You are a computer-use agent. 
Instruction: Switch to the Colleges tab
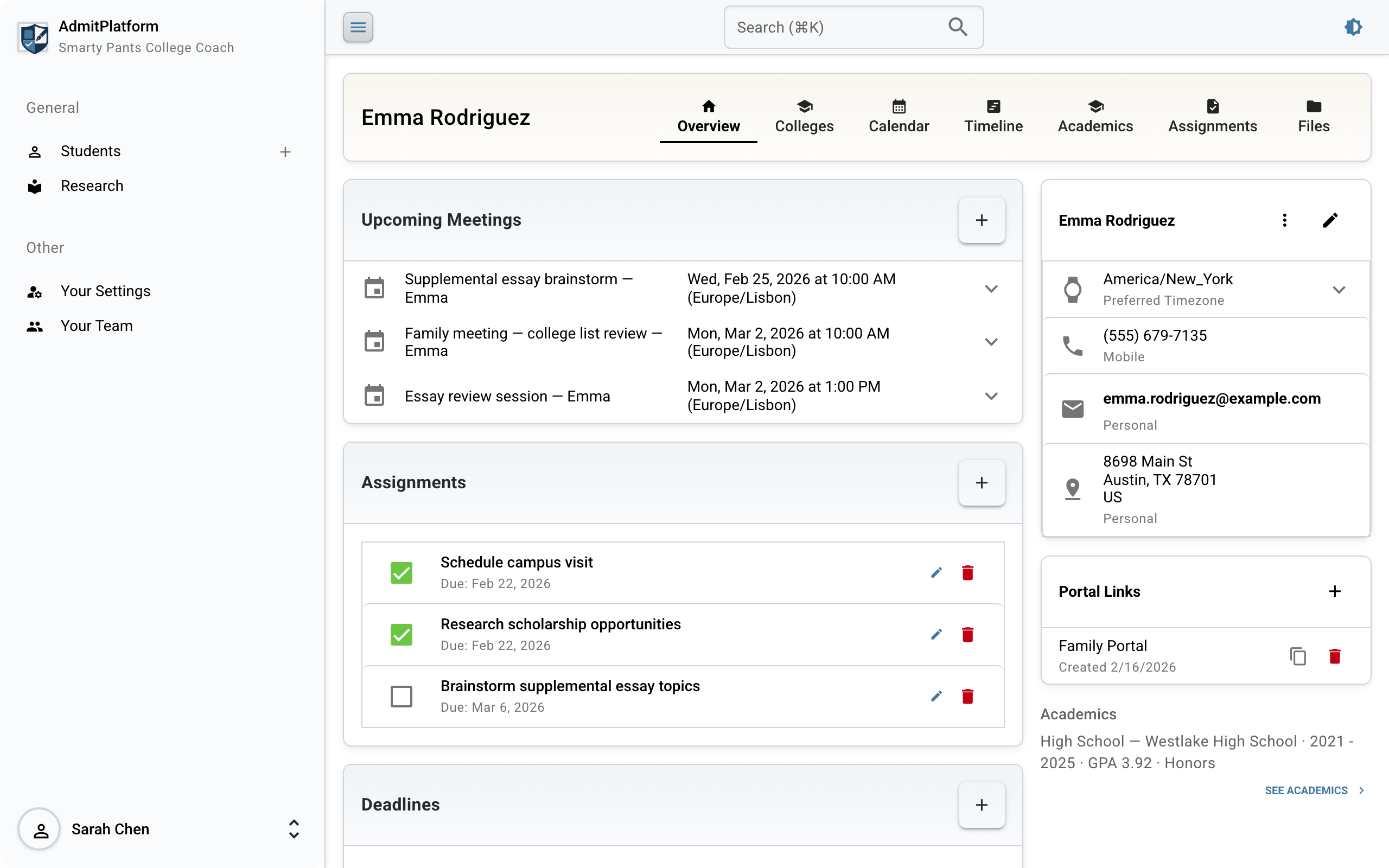coord(804,116)
